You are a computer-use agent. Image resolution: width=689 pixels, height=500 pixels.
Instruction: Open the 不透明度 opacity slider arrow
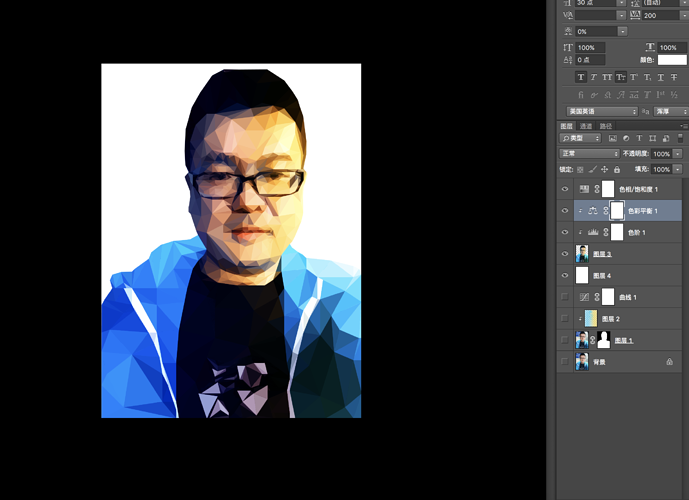coord(678,154)
